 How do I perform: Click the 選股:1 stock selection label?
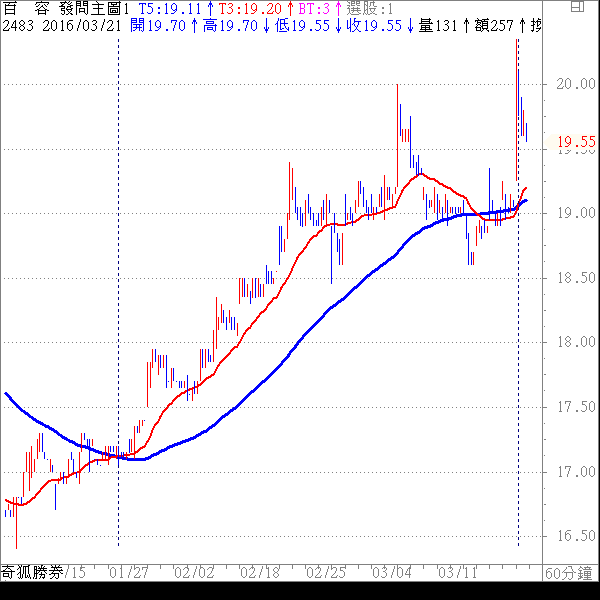(x=370, y=8)
